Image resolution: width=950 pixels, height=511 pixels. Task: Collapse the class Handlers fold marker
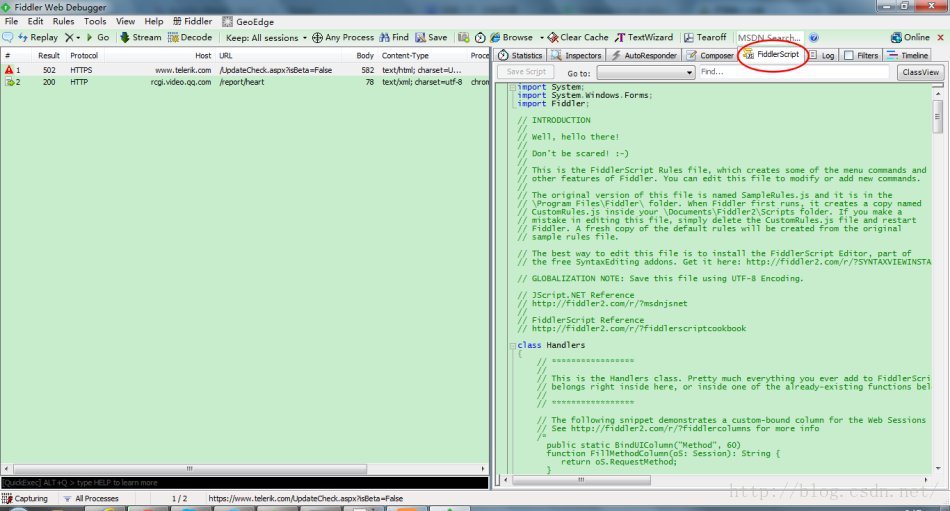click(x=513, y=346)
